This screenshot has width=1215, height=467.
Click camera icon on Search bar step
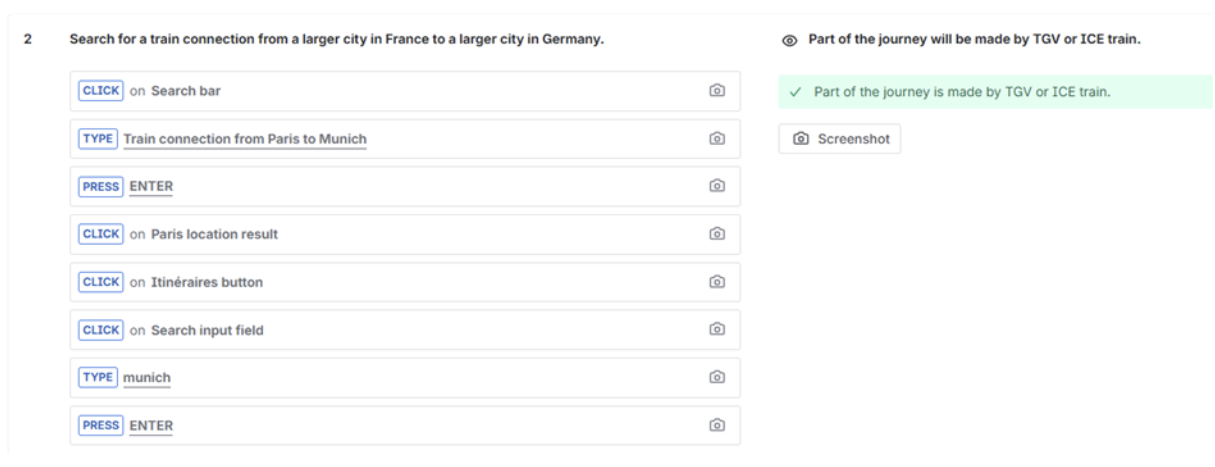(x=716, y=91)
